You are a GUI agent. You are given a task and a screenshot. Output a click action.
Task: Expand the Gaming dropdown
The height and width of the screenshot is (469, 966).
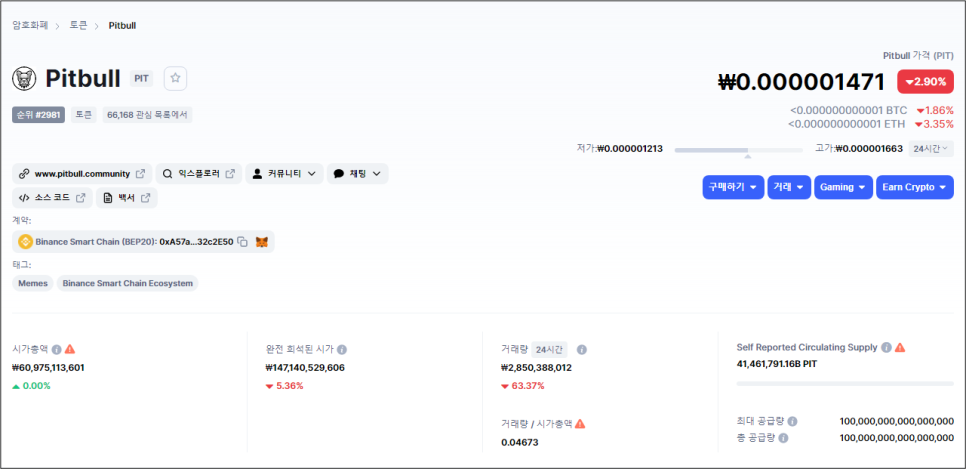click(843, 187)
